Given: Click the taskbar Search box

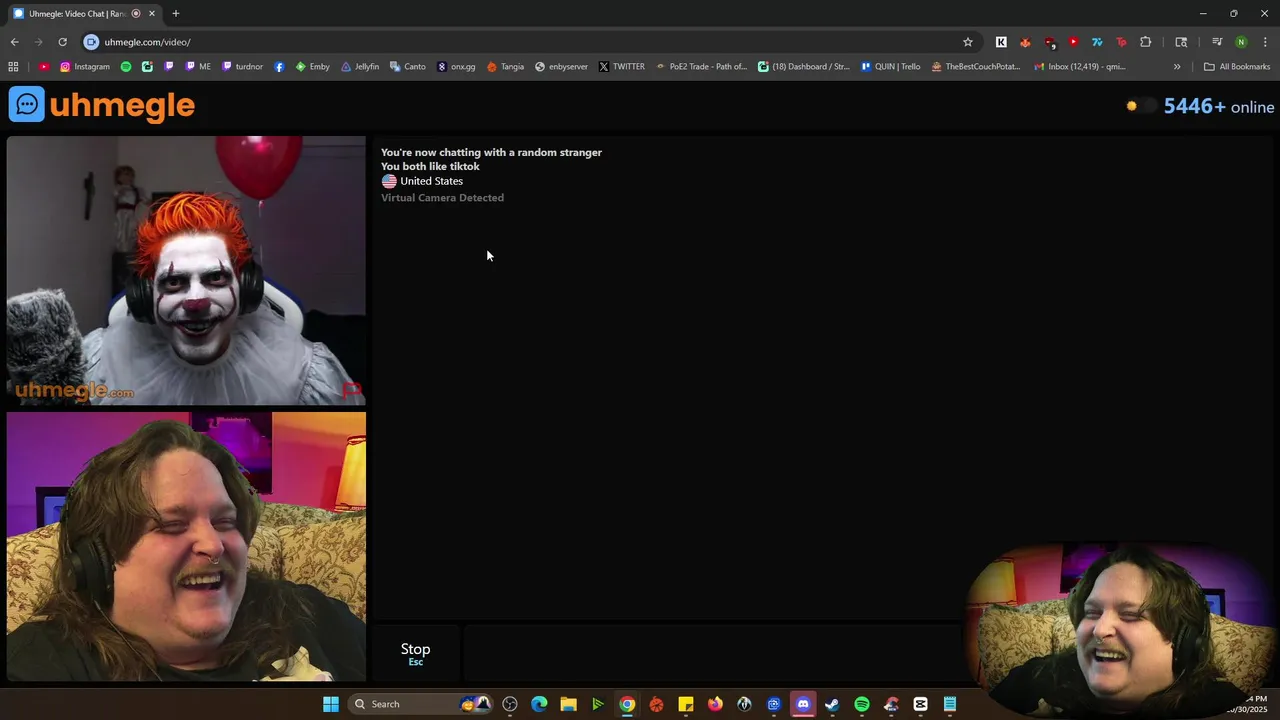Looking at the screenshot, I should pyautogui.click(x=420, y=704).
